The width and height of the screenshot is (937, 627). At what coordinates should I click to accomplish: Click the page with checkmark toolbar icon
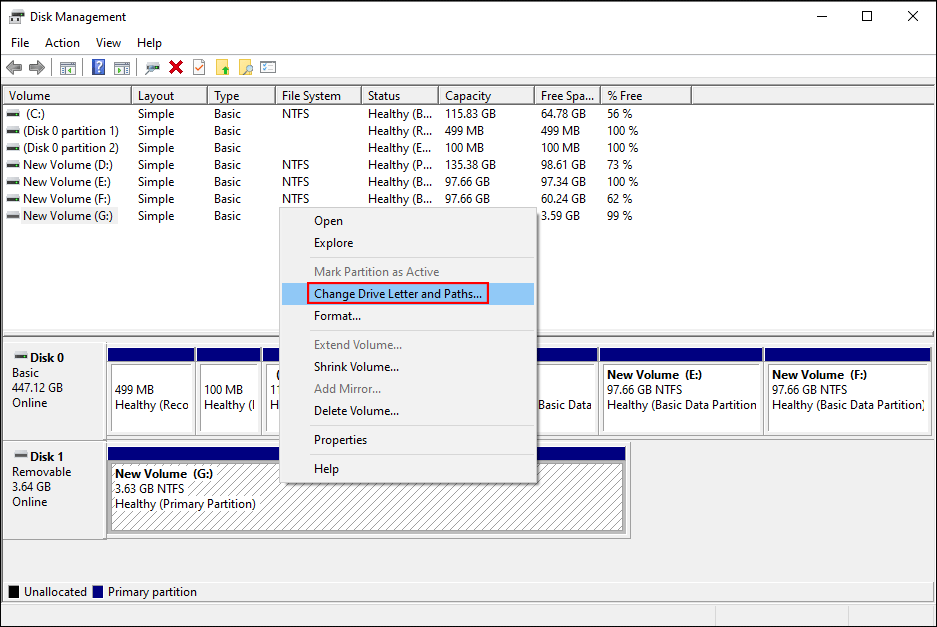pos(199,67)
